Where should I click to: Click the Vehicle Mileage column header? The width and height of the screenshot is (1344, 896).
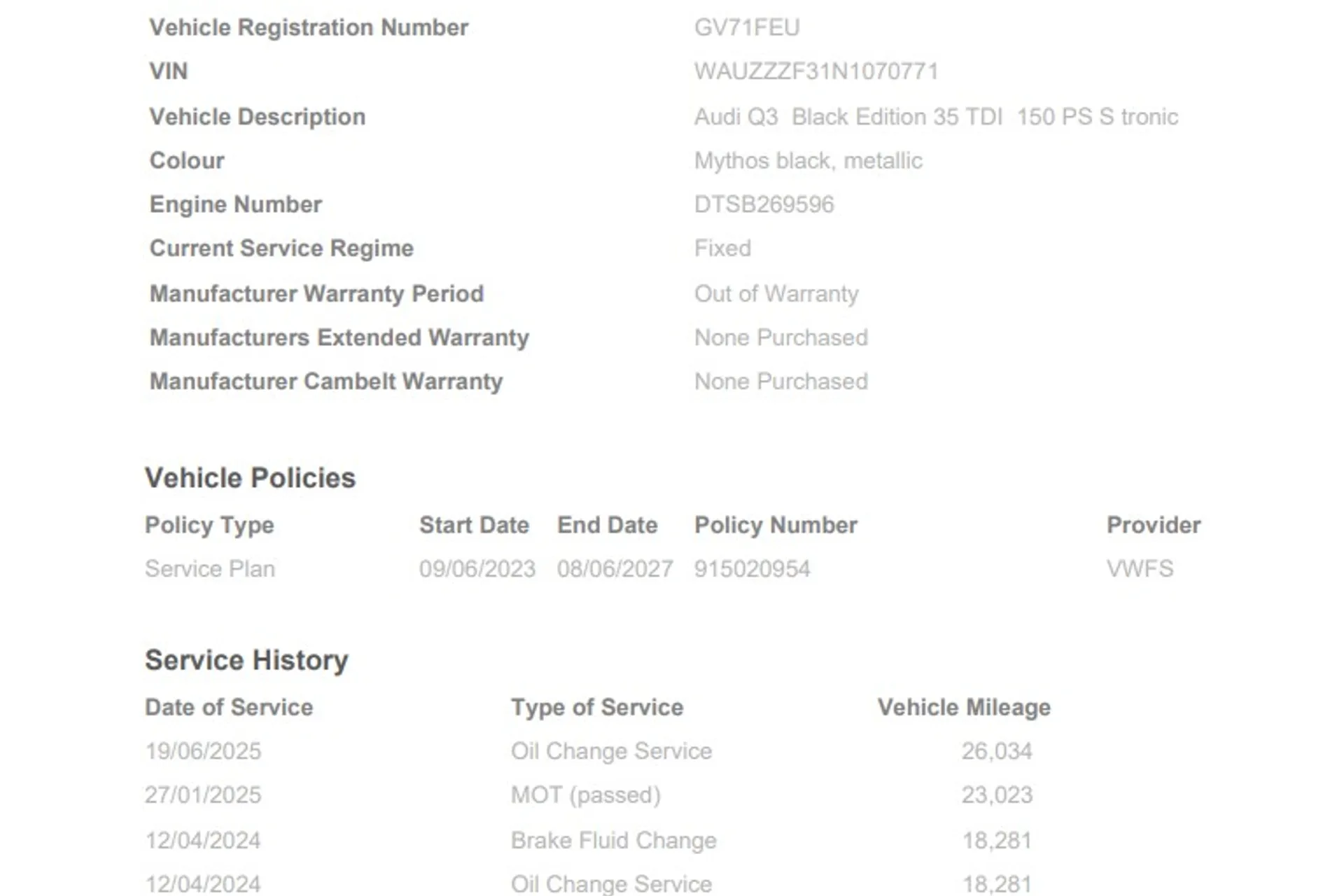(x=964, y=708)
